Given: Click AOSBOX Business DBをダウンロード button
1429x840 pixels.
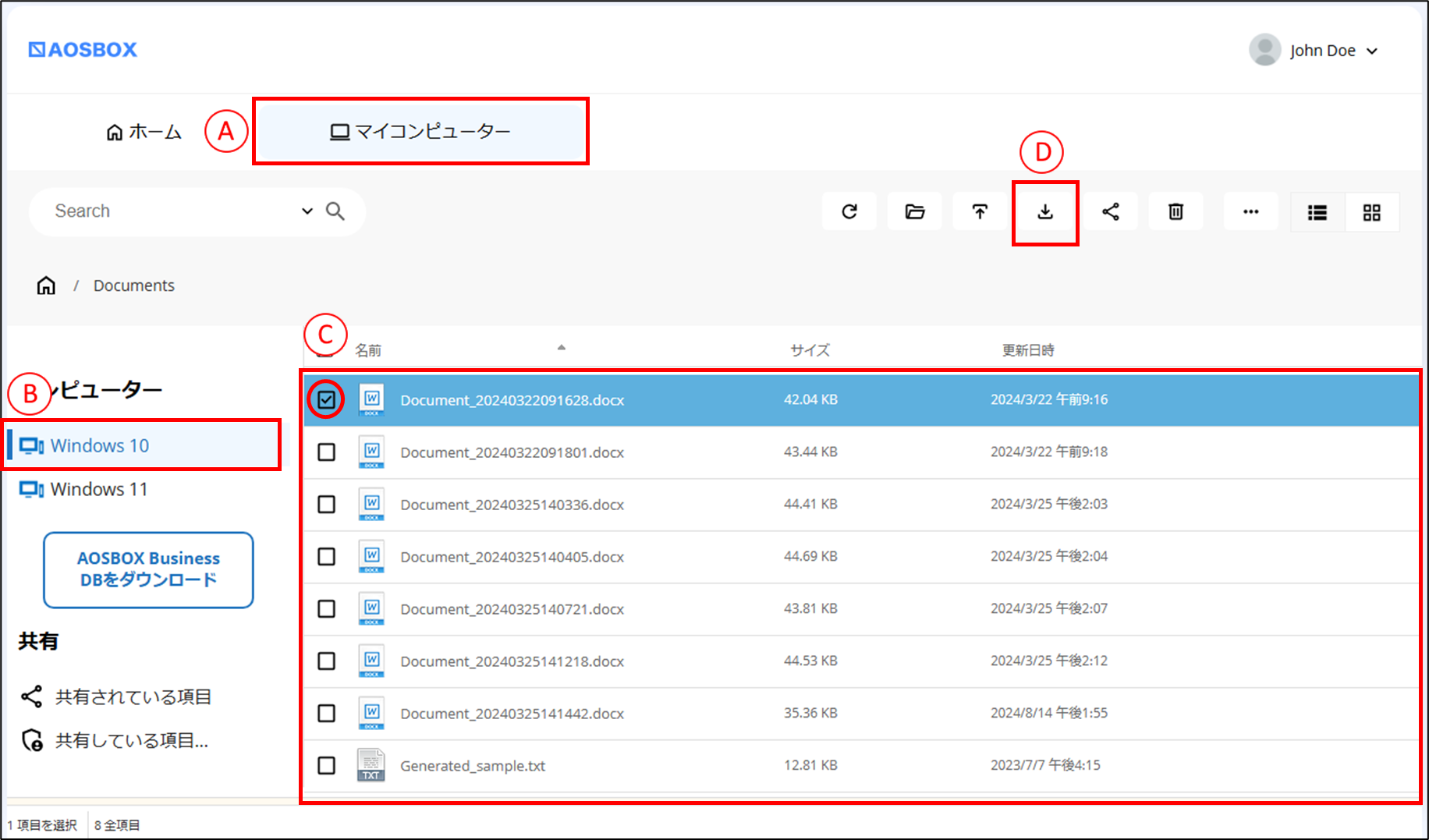Looking at the screenshot, I should click(x=148, y=569).
